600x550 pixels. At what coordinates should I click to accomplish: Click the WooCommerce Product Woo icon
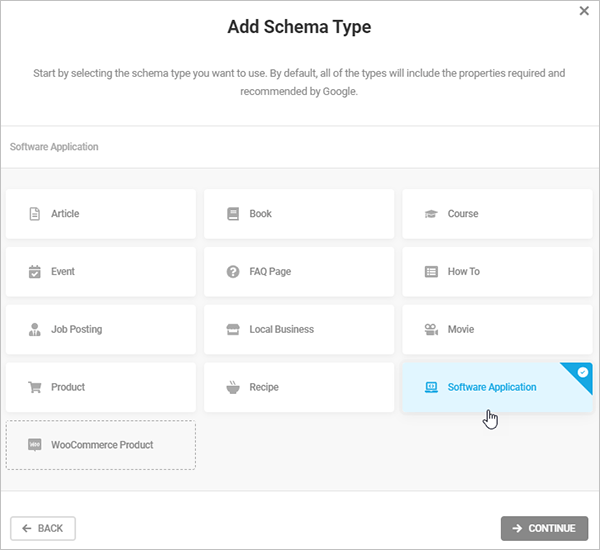click(34, 445)
